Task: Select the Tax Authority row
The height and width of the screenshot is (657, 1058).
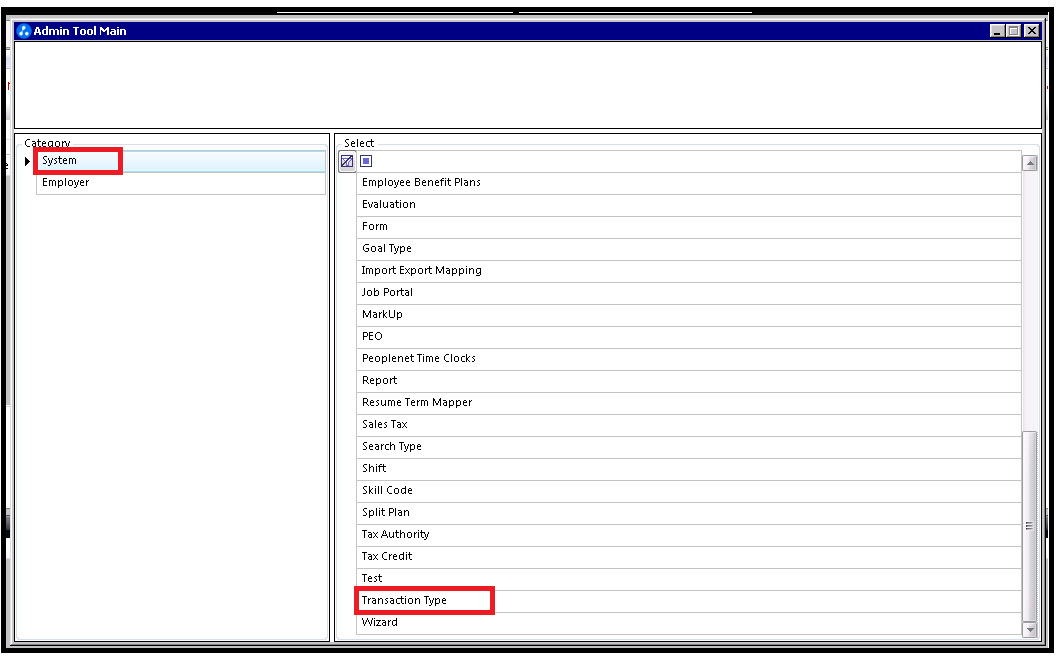Action: (395, 535)
